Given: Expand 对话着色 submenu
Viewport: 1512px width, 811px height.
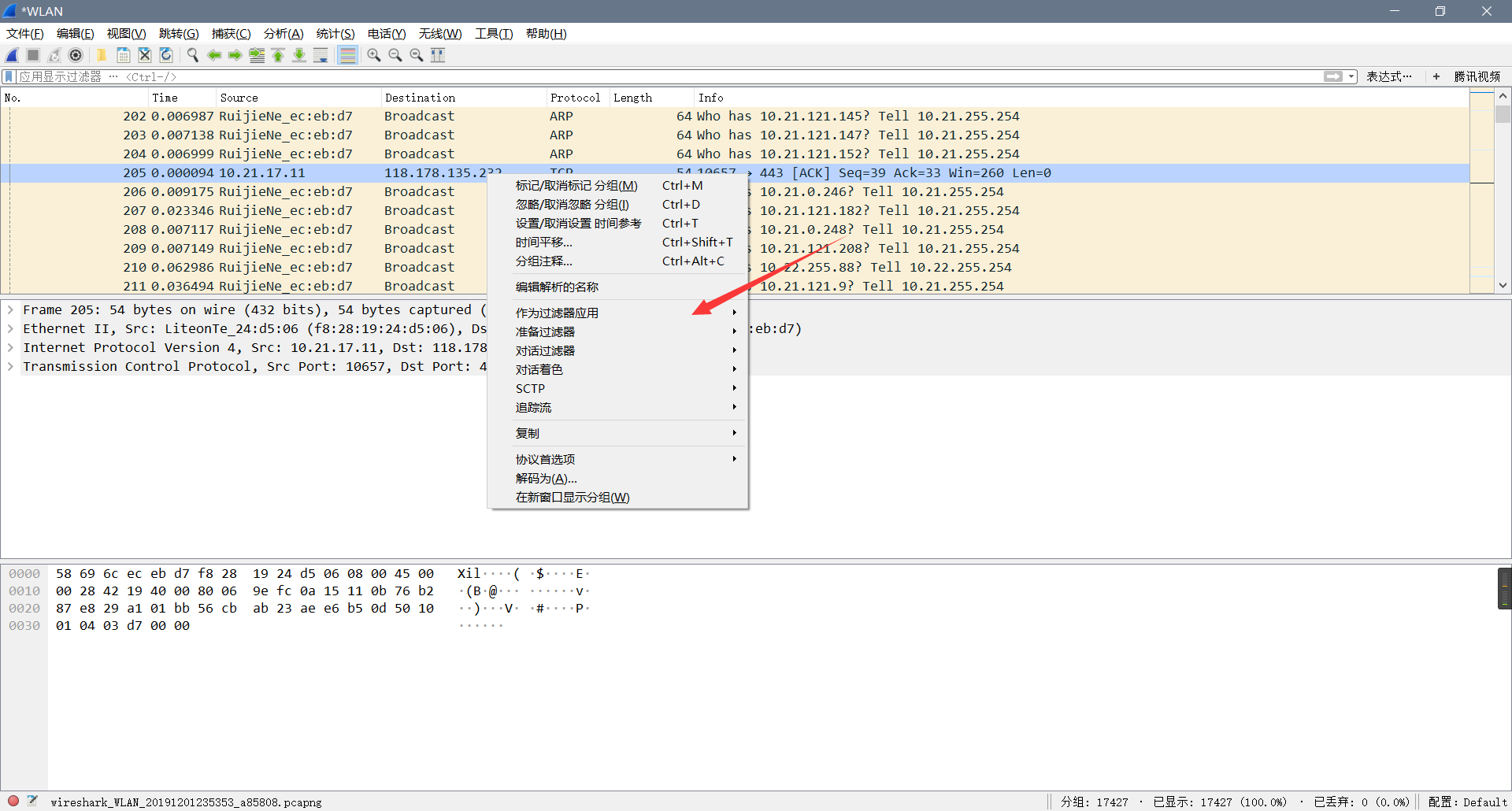Looking at the screenshot, I should tap(618, 369).
